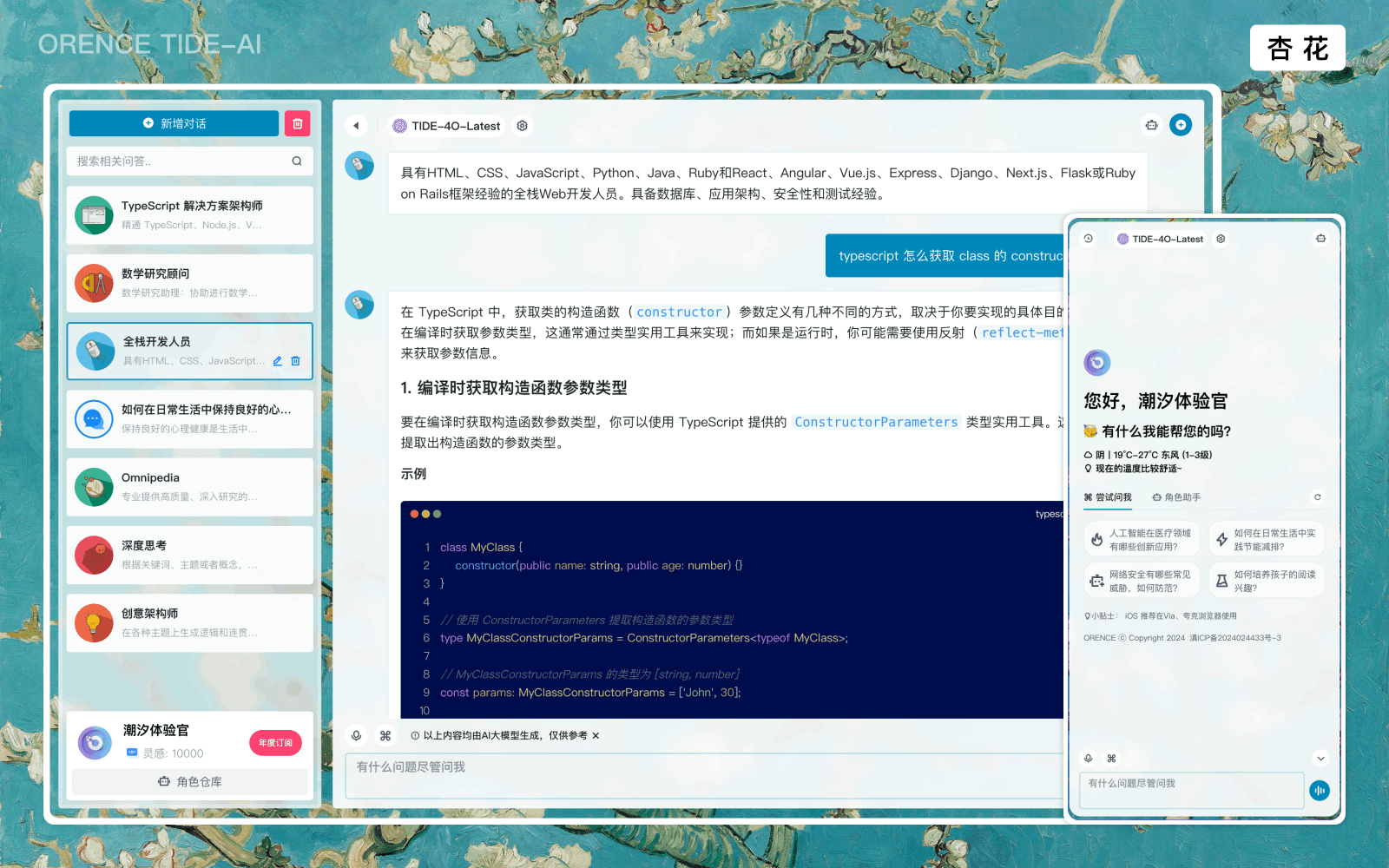Click the ConstructorParameters inline code text
Viewport: 1389px width, 868px height.
coord(876,422)
